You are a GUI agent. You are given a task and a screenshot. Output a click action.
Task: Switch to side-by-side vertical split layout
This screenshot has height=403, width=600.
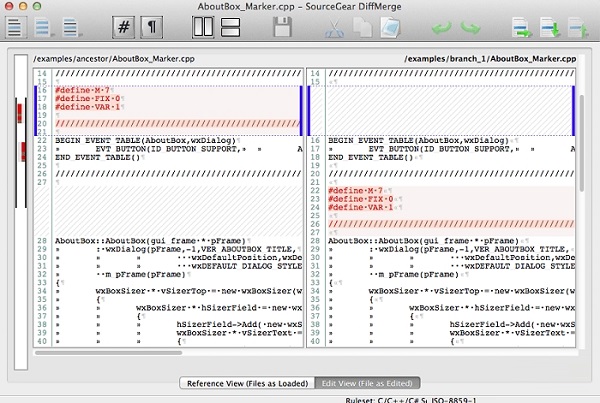pos(203,27)
